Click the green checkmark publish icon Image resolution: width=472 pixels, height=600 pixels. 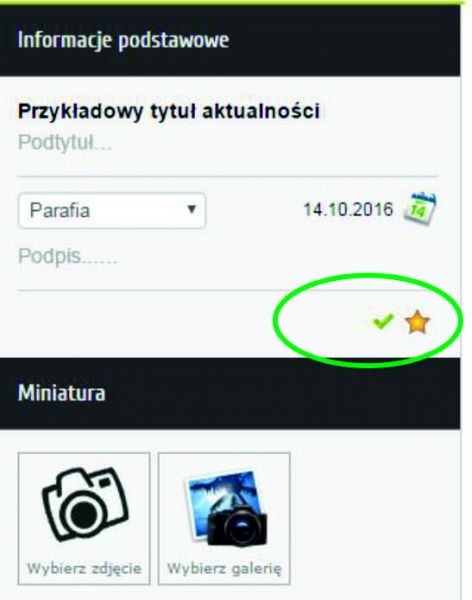(383, 321)
